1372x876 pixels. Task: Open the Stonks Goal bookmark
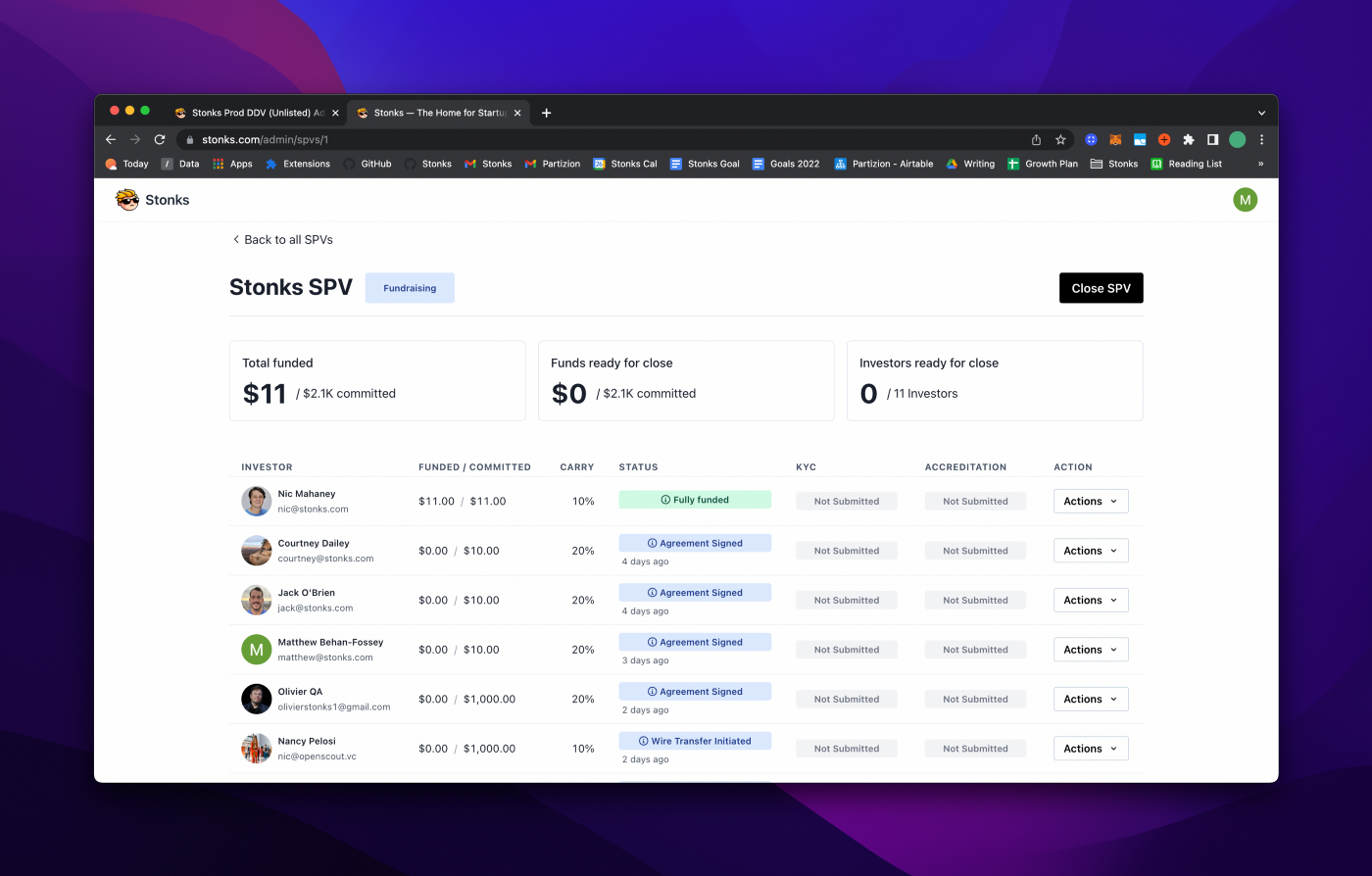[x=704, y=164]
